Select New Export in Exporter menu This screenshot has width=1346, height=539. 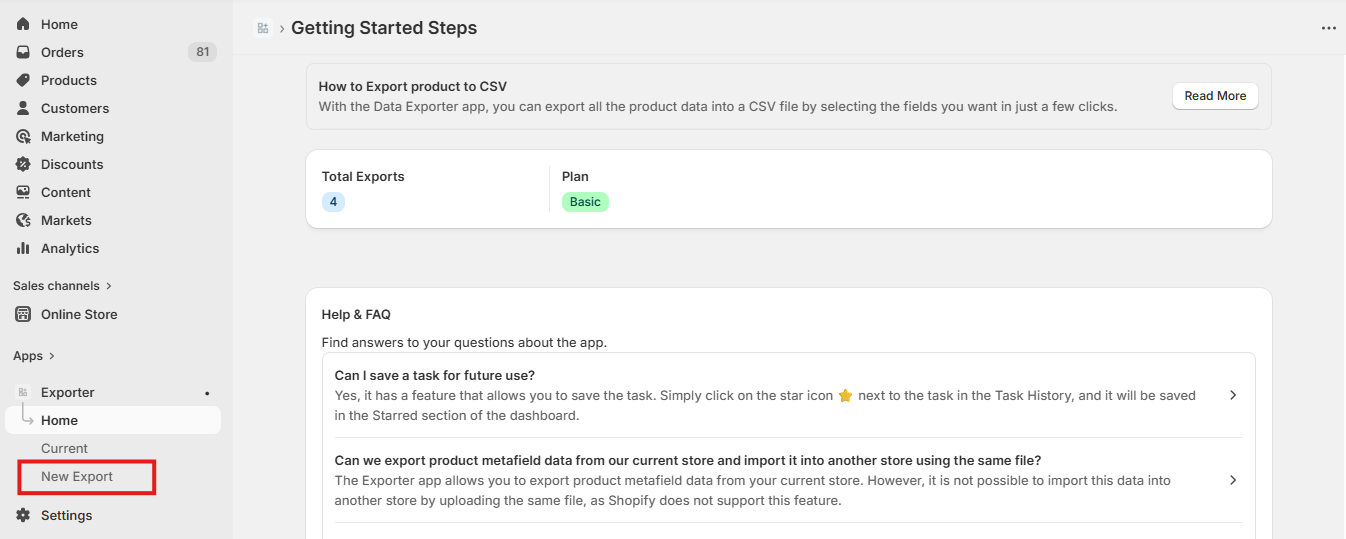(77, 477)
